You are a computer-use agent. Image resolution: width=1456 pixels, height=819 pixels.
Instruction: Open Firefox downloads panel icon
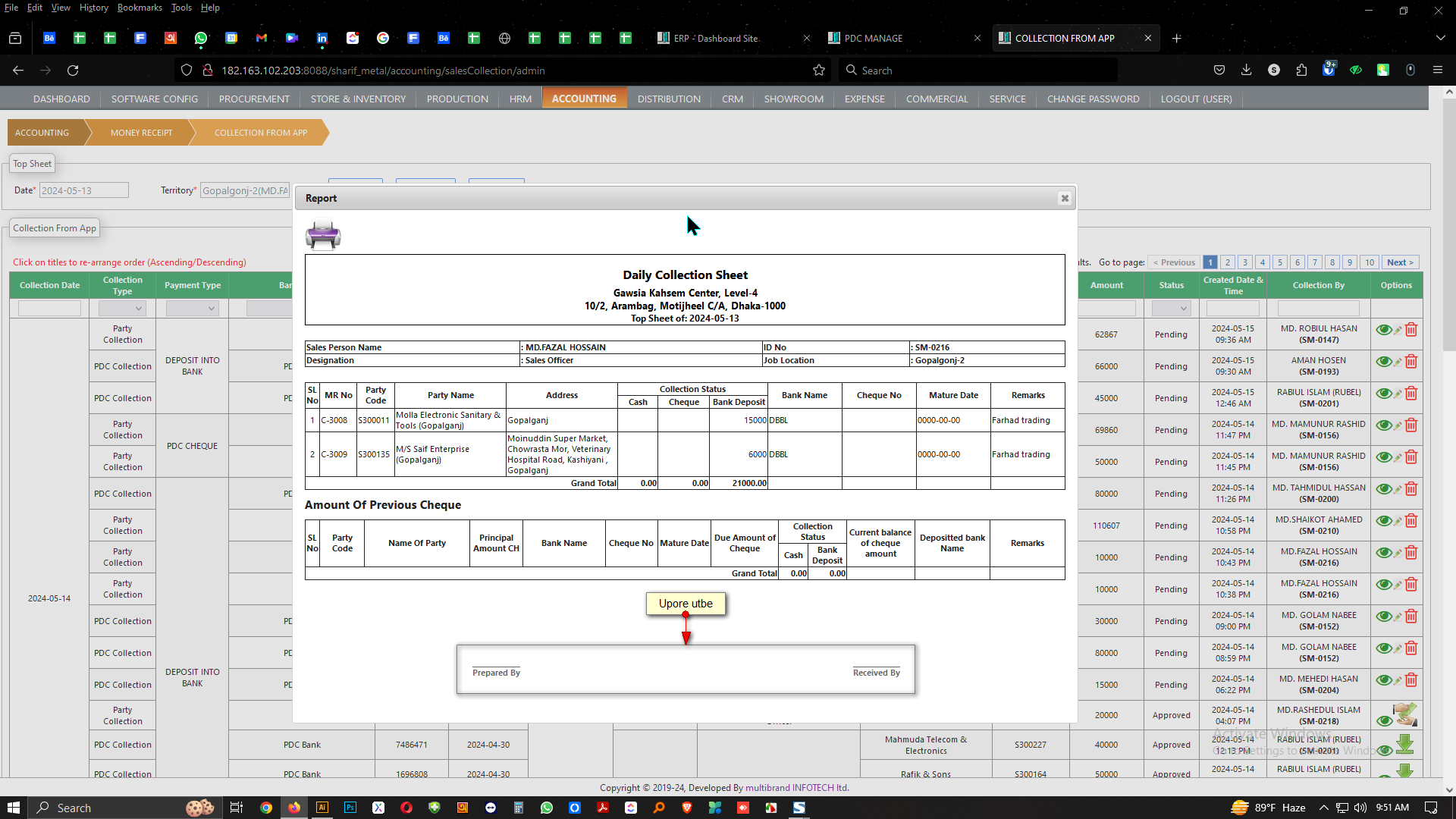1246,71
